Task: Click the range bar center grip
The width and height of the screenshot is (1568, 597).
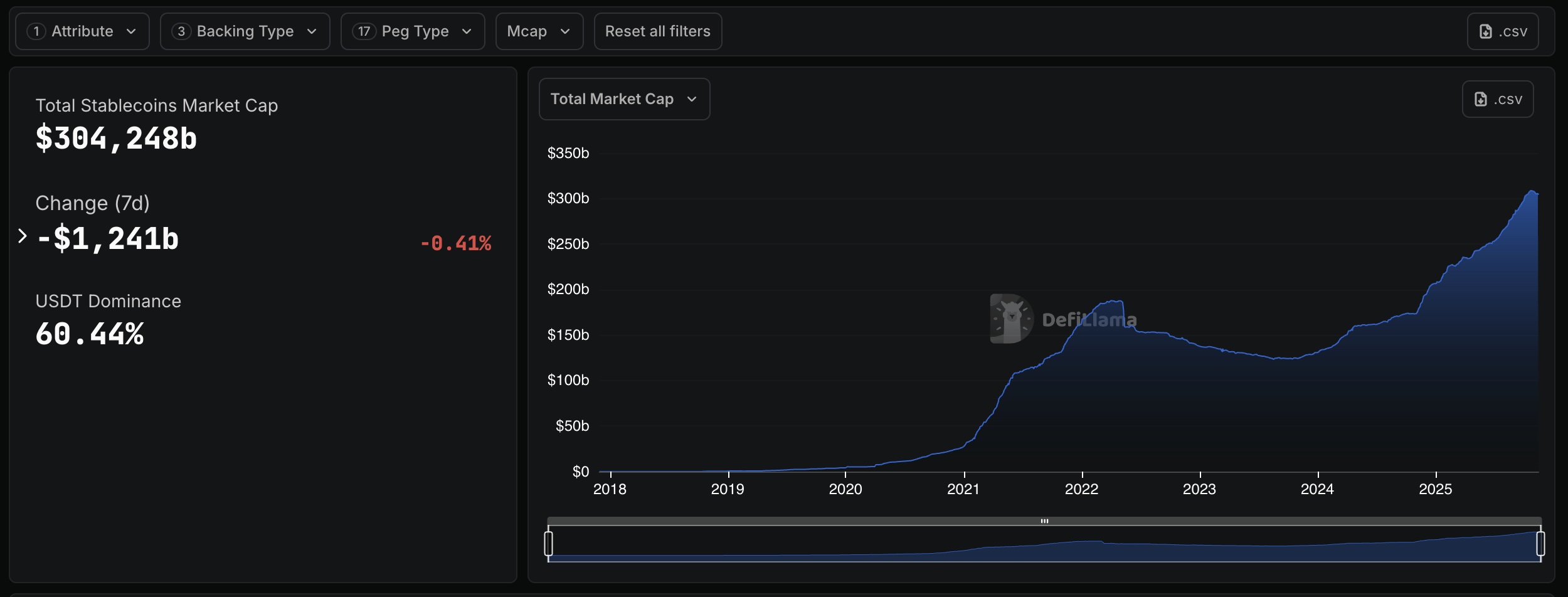Action: pos(1044,521)
